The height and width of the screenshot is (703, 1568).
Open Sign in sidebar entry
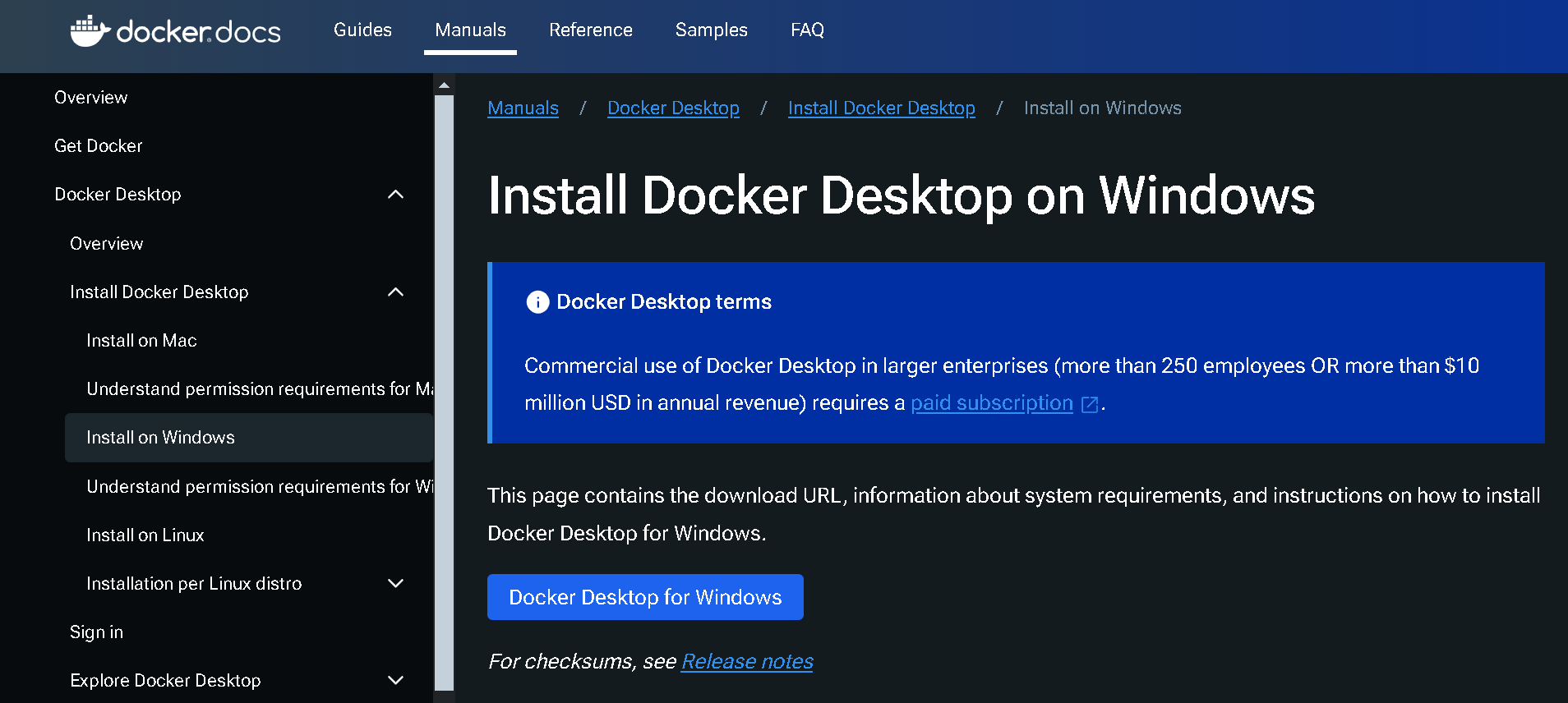[96, 632]
